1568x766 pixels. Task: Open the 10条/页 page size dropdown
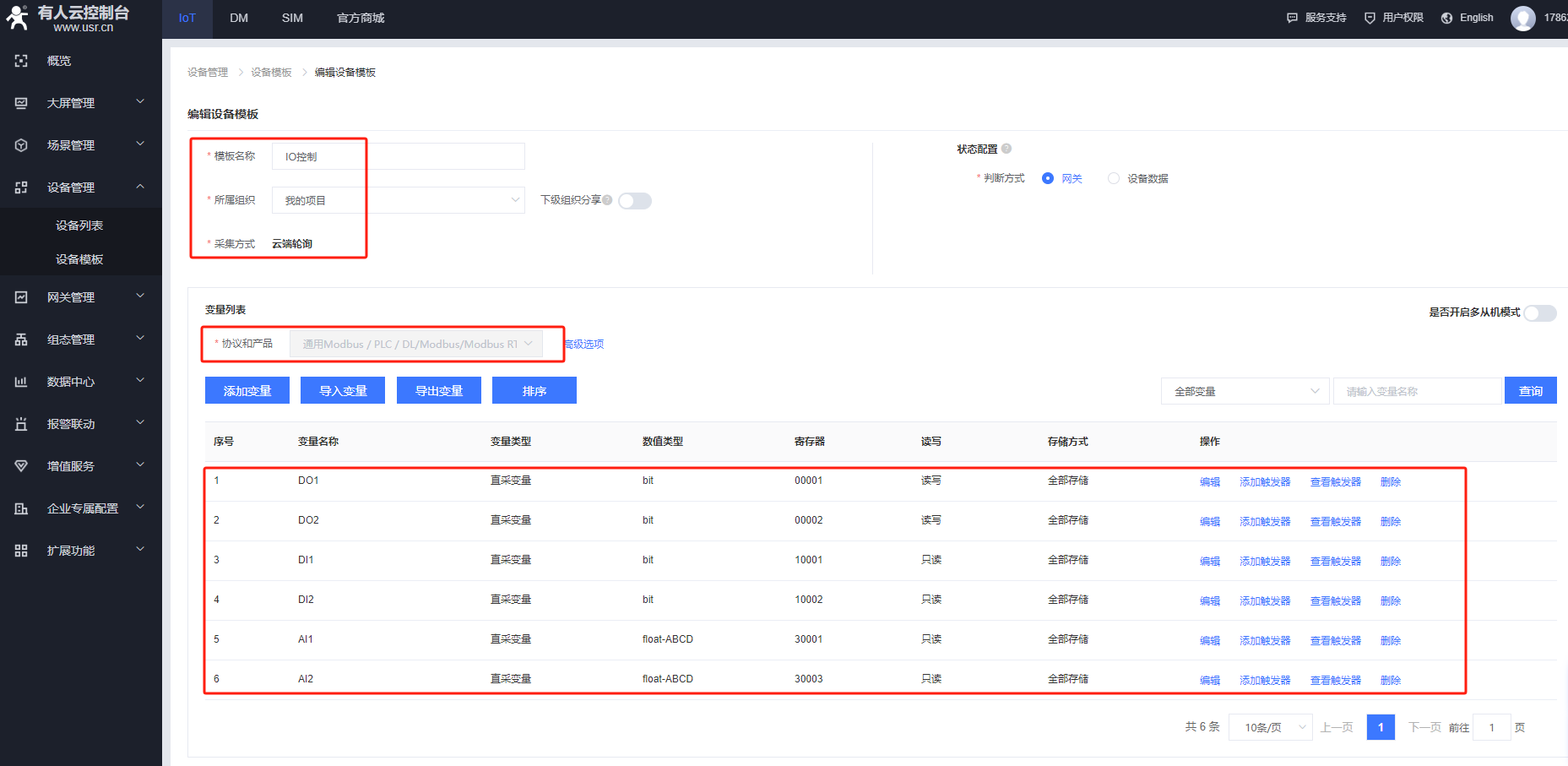(1270, 727)
